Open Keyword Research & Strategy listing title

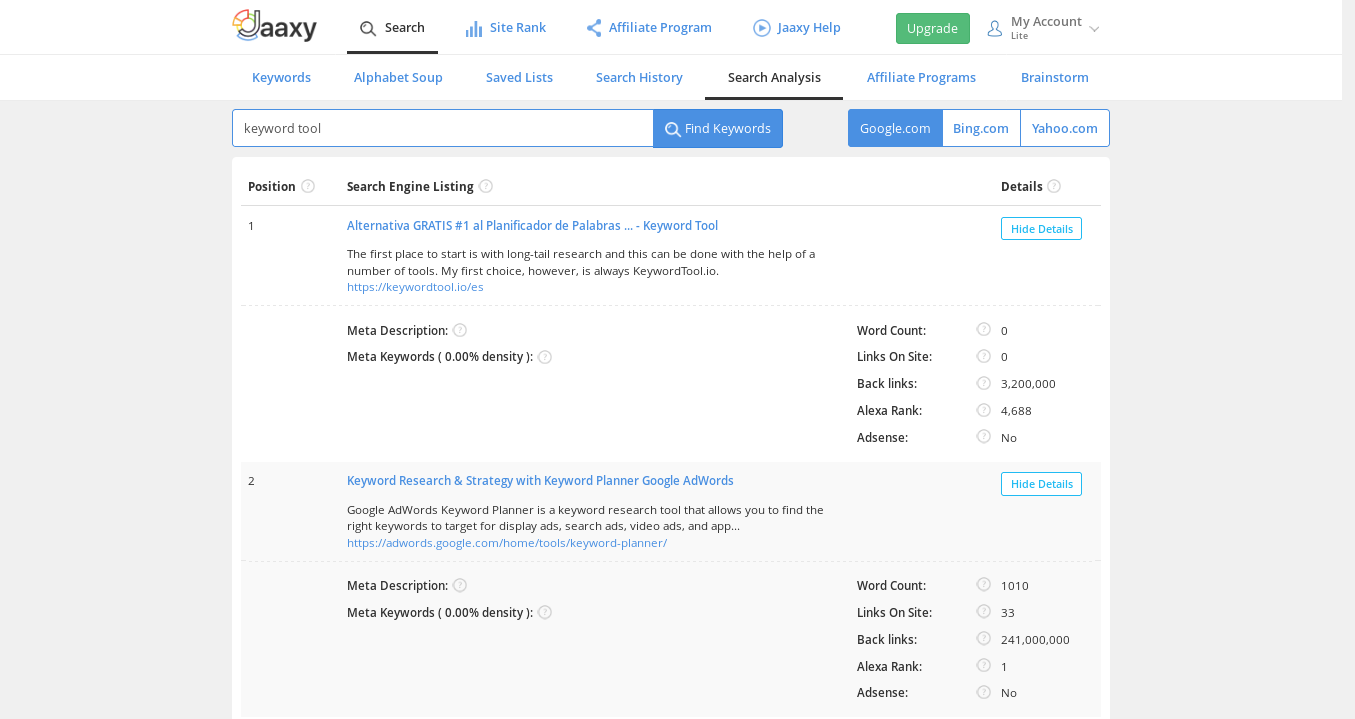pos(540,481)
